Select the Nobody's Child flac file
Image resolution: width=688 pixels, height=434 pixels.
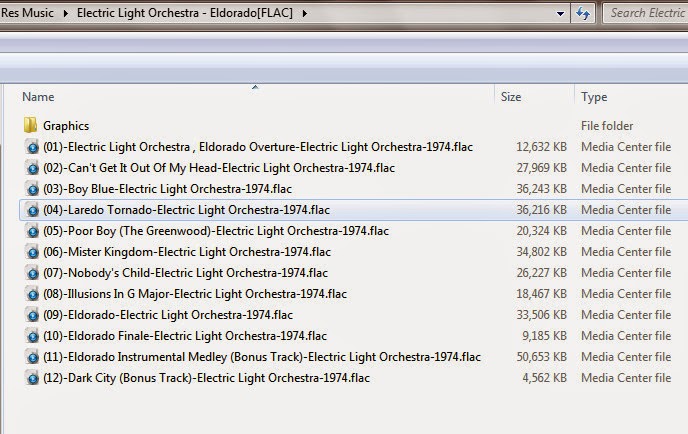coord(187,273)
